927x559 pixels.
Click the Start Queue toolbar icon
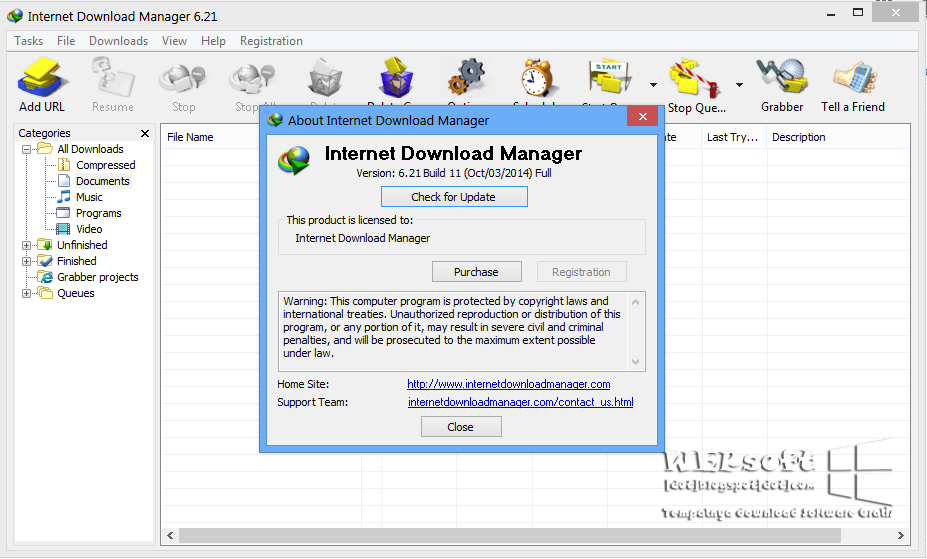click(x=611, y=78)
